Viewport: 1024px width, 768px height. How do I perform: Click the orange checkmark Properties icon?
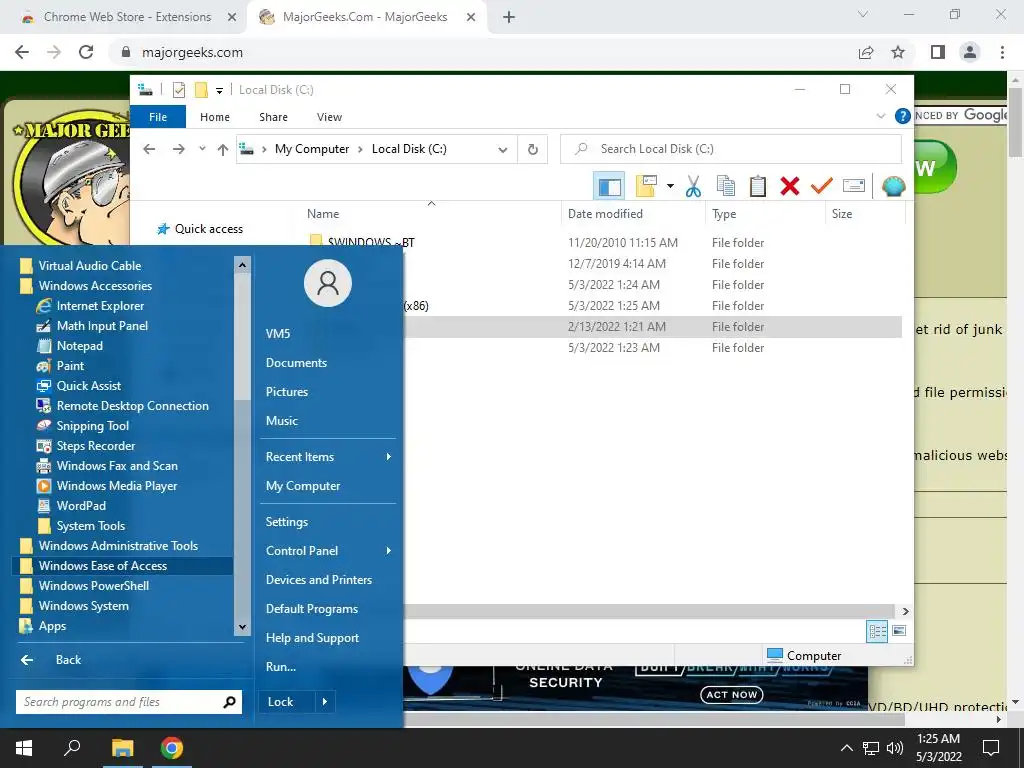point(822,186)
